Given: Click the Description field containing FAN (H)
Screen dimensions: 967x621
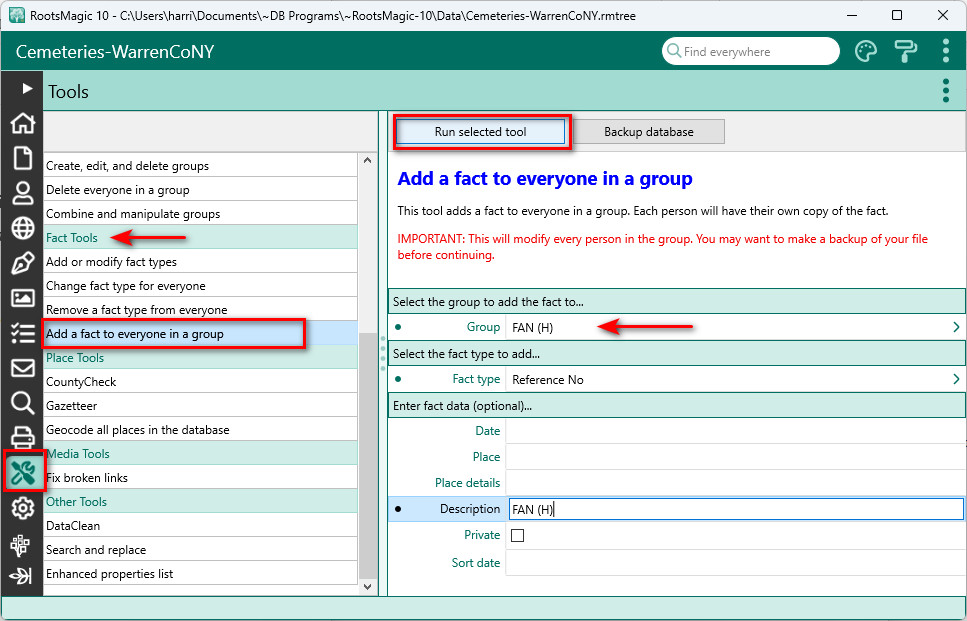Looking at the screenshot, I should coord(736,509).
